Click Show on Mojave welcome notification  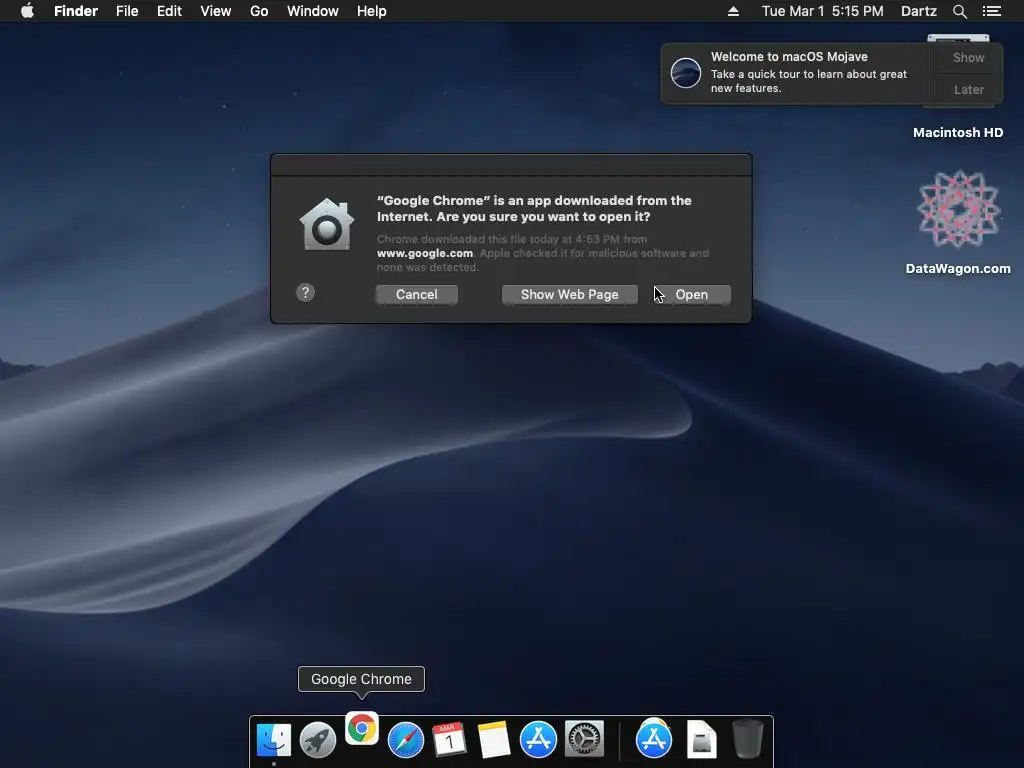click(x=968, y=57)
